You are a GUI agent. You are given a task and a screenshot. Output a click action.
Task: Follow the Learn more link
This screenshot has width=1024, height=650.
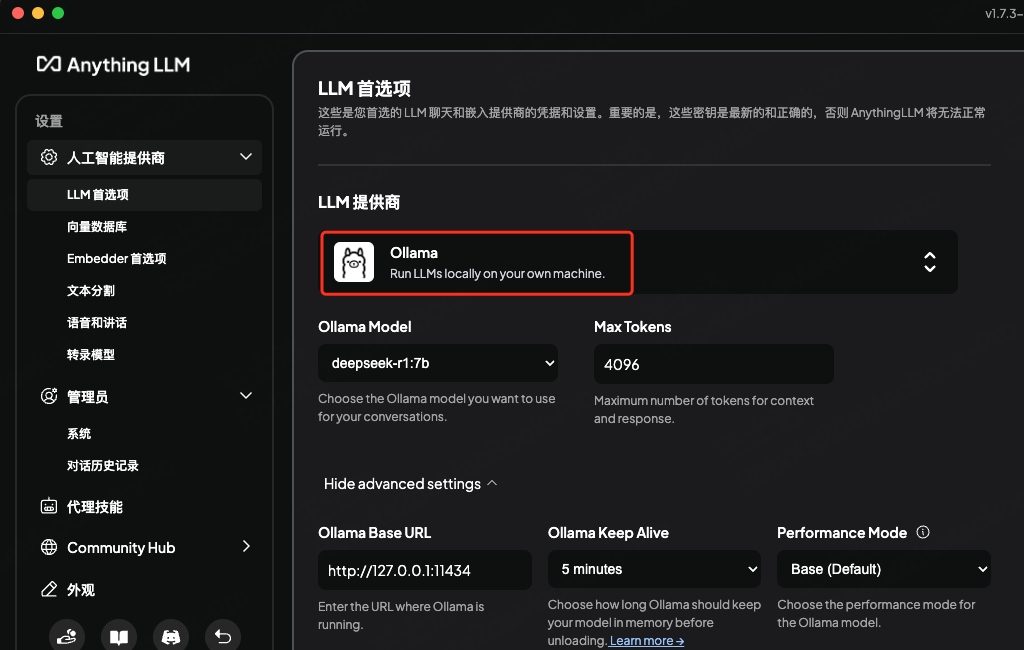(647, 641)
